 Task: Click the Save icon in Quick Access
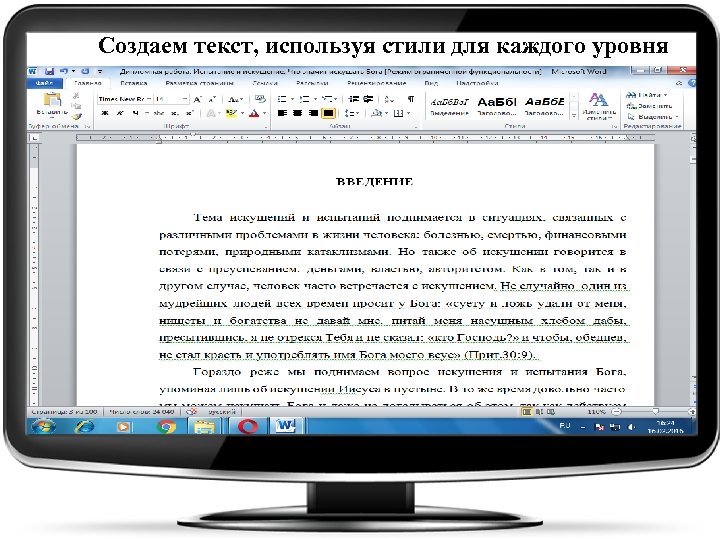(50, 71)
